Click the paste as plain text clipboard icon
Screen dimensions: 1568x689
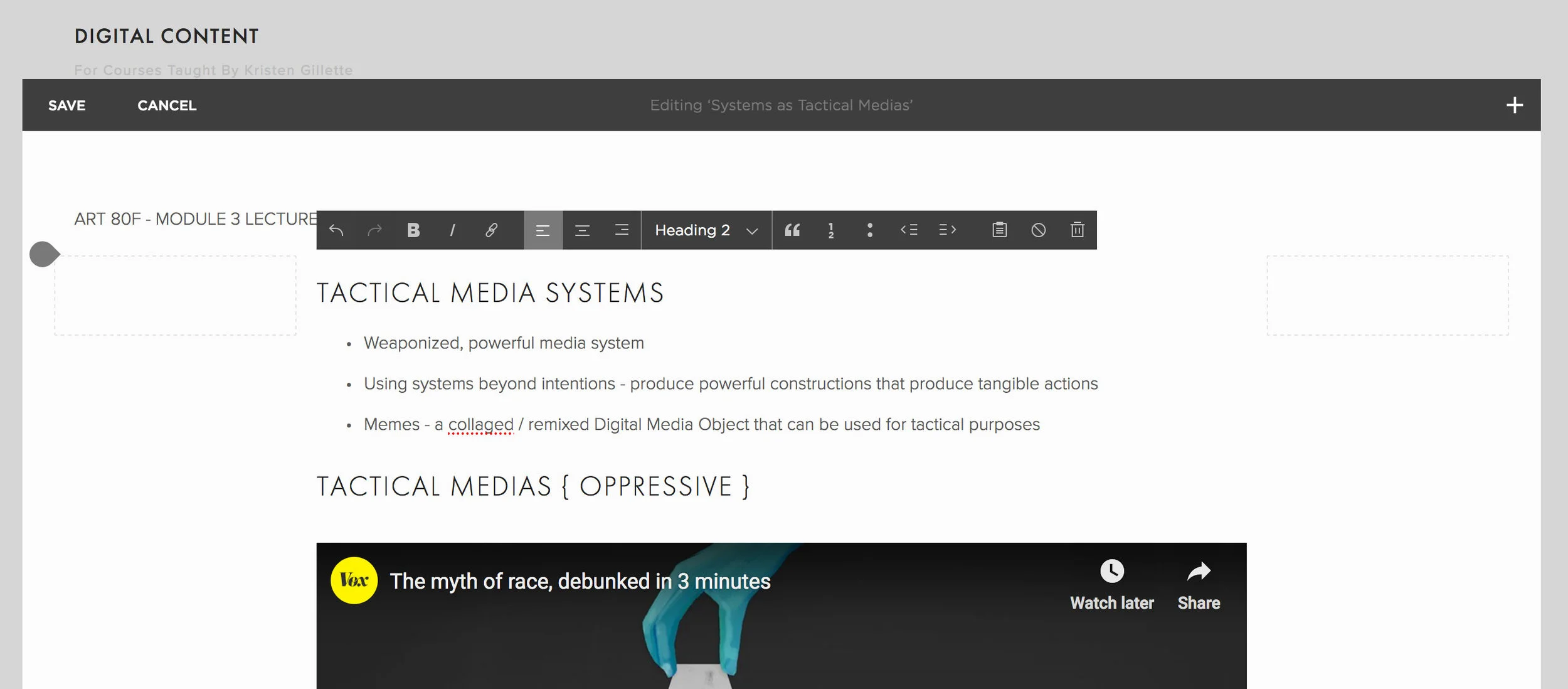(1000, 230)
